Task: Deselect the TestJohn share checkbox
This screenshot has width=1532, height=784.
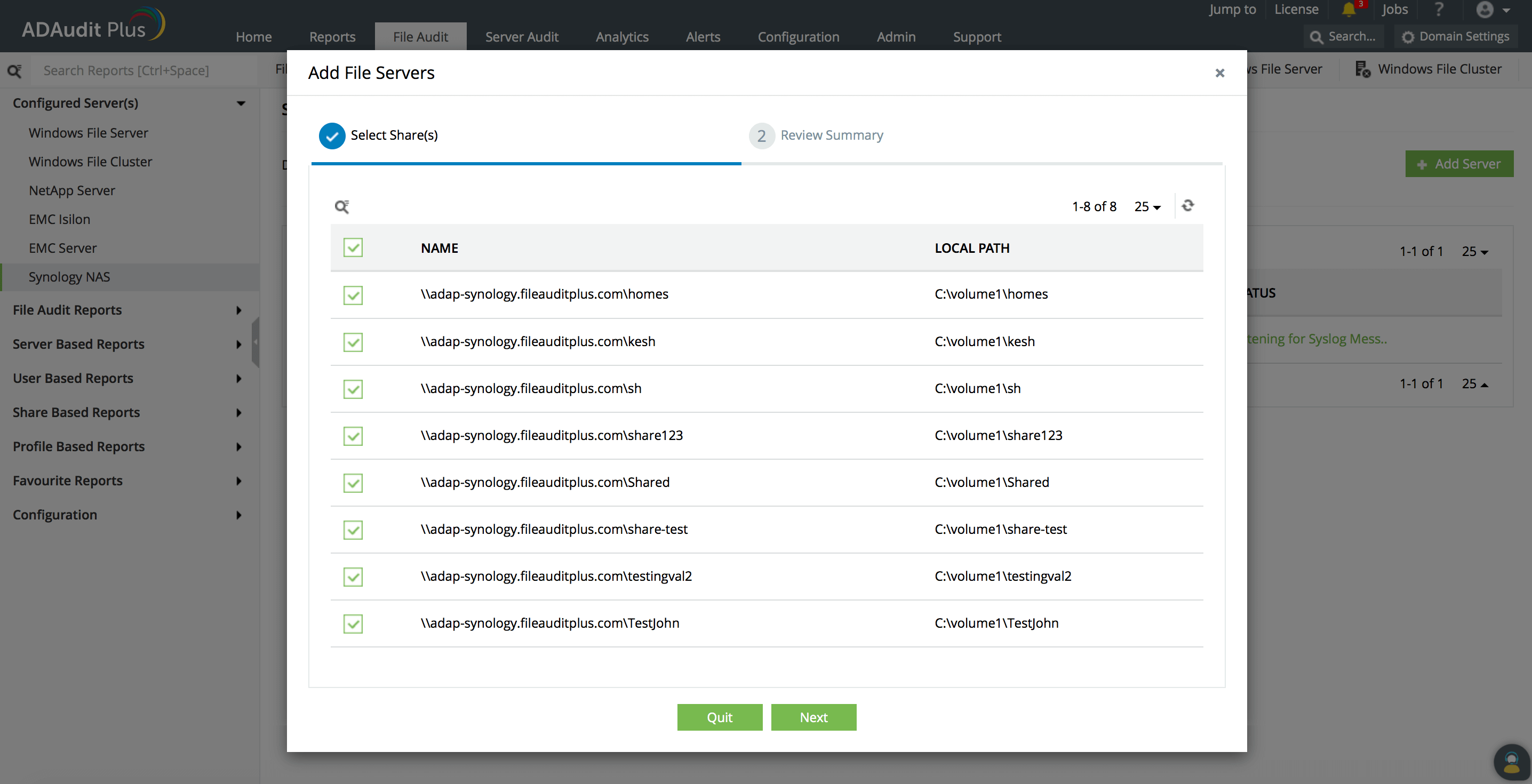Action: (x=353, y=624)
